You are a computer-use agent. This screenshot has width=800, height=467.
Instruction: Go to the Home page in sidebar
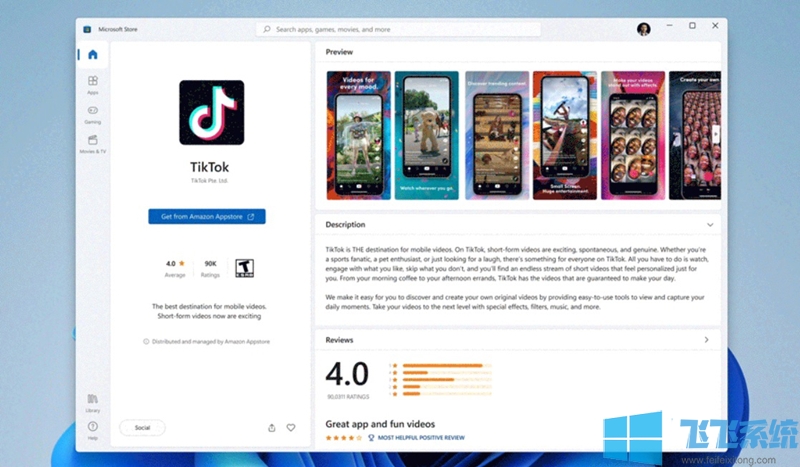[x=93, y=55]
